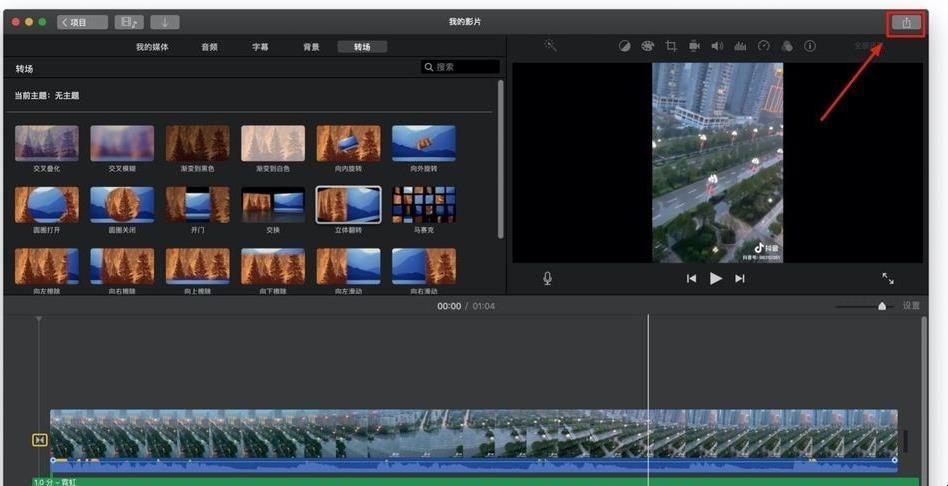This screenshot has height=486, width=948.
Task: Open the color balance adjustment icon
Action: coord(625,46)
